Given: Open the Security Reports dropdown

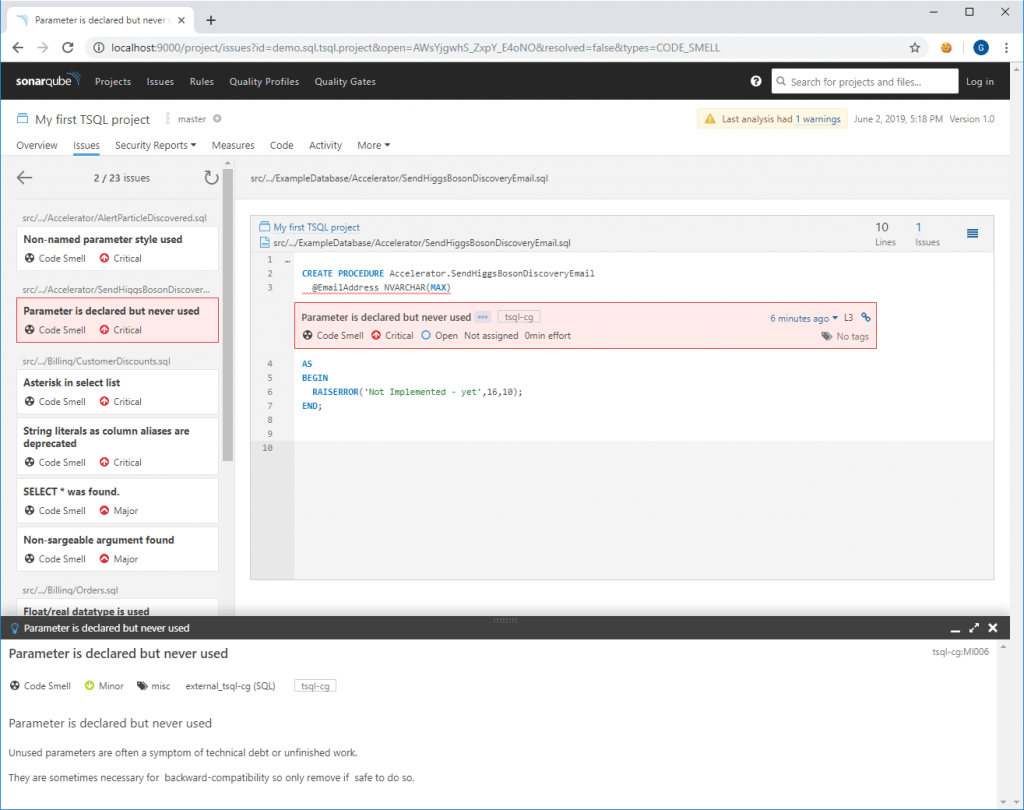Looking at the screenshot, I should click(155, 145).
